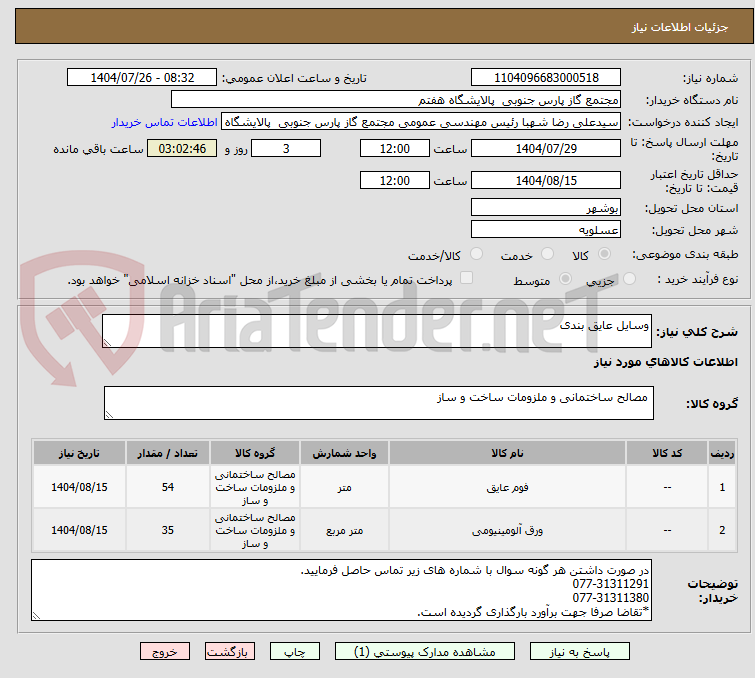
Task: Click the پاسخ به نیاز button
Action: [580, 652]
